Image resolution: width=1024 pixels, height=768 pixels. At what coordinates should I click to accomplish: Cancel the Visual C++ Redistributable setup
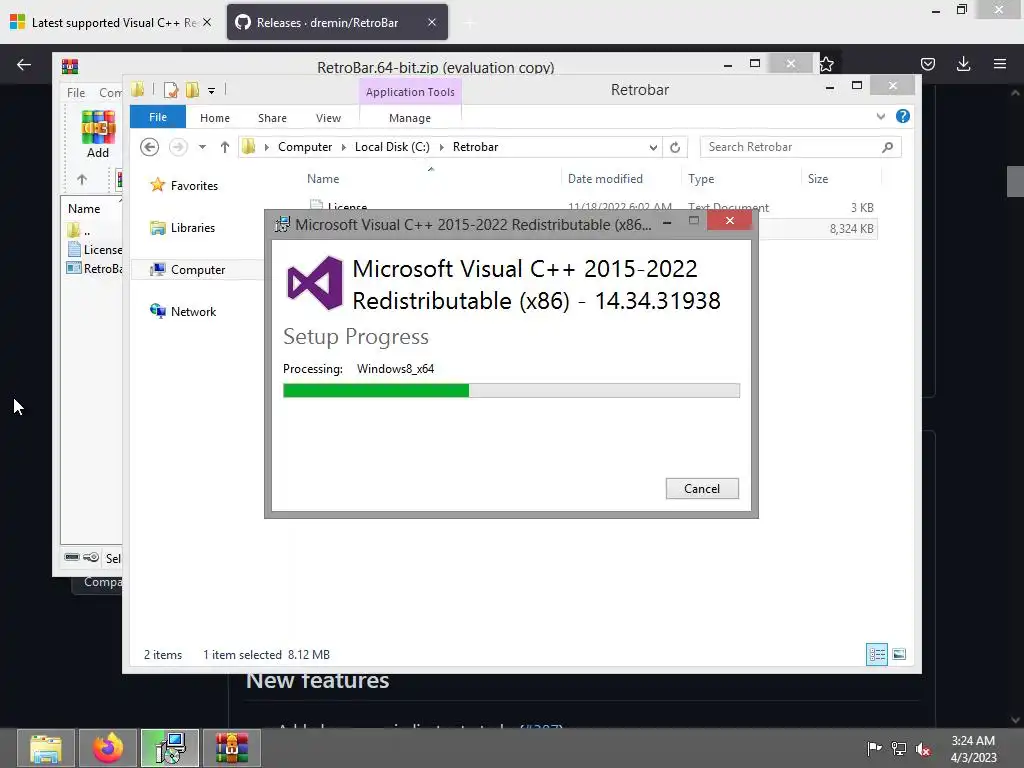[702, 488]
